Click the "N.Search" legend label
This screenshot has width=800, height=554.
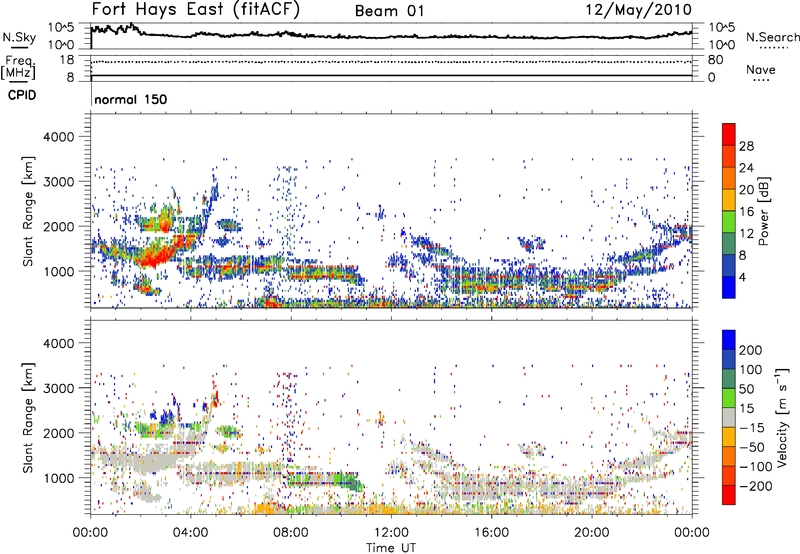[x=772, y=37]
